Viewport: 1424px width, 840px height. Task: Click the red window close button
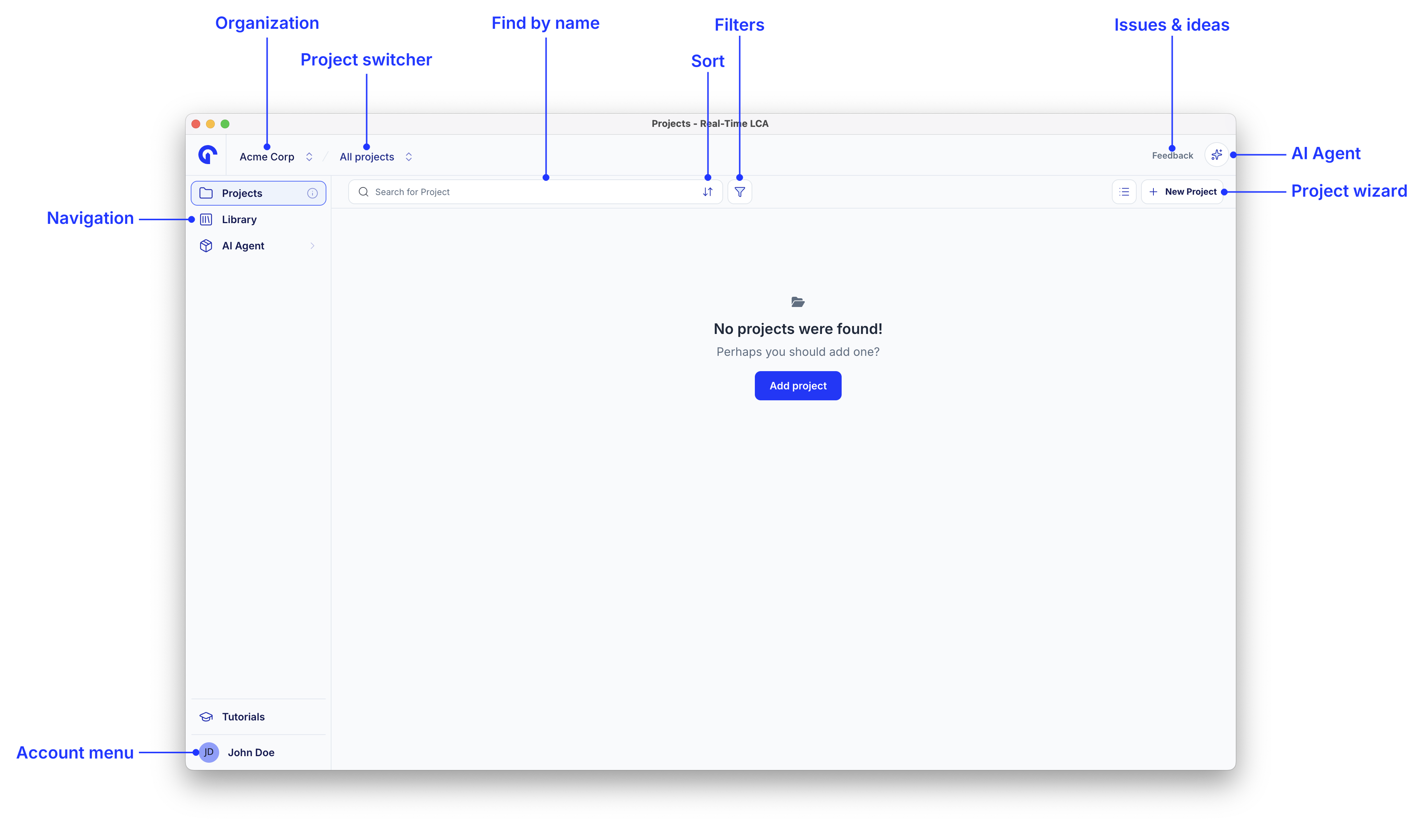tap(196, 124)
